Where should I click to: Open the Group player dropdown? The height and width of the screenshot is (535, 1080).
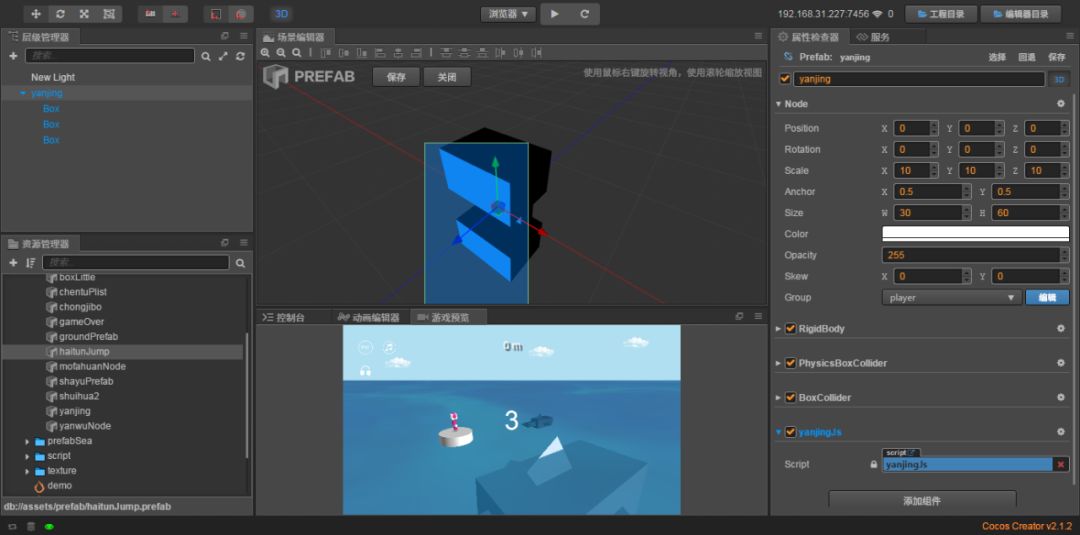pyautogui.click(x=952, y=298)
